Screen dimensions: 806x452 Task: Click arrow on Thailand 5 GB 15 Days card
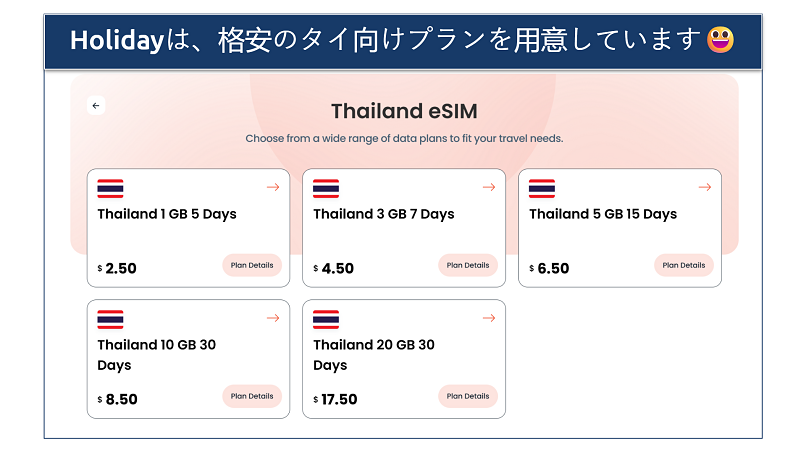tap(705, 187)
